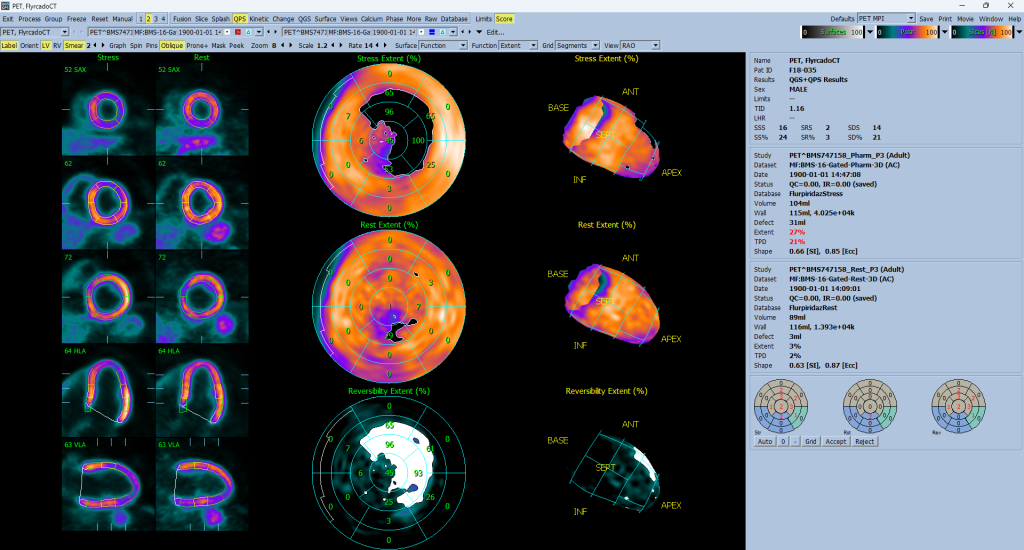The width and height of the screenshot is (1024, 550).
Task: Toggle the RV display option
Action: click(x=57, y=45)
